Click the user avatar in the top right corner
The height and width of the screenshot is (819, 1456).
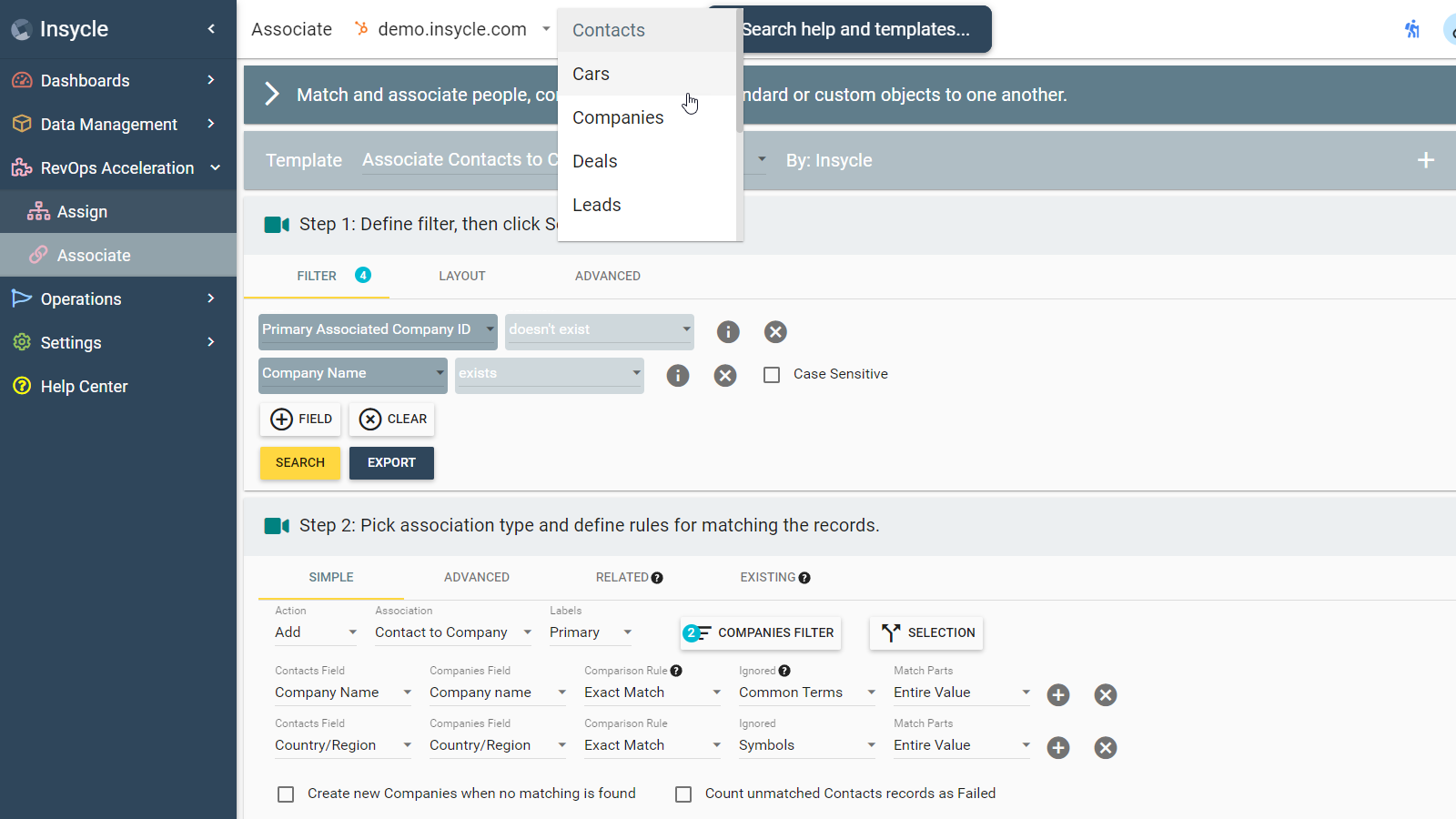coord(1451,29)
